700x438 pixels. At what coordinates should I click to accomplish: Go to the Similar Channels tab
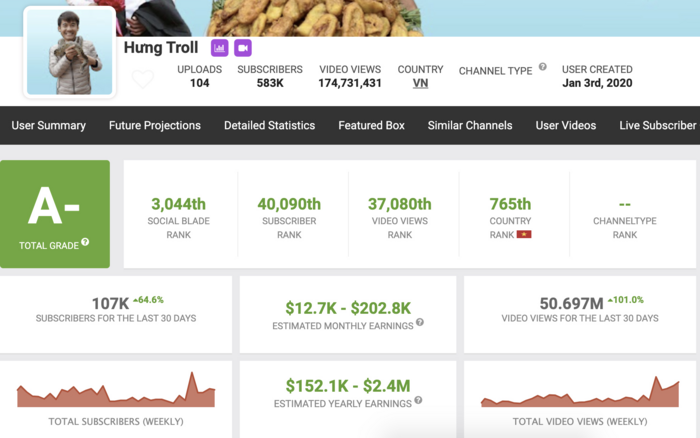pos(470,125)
